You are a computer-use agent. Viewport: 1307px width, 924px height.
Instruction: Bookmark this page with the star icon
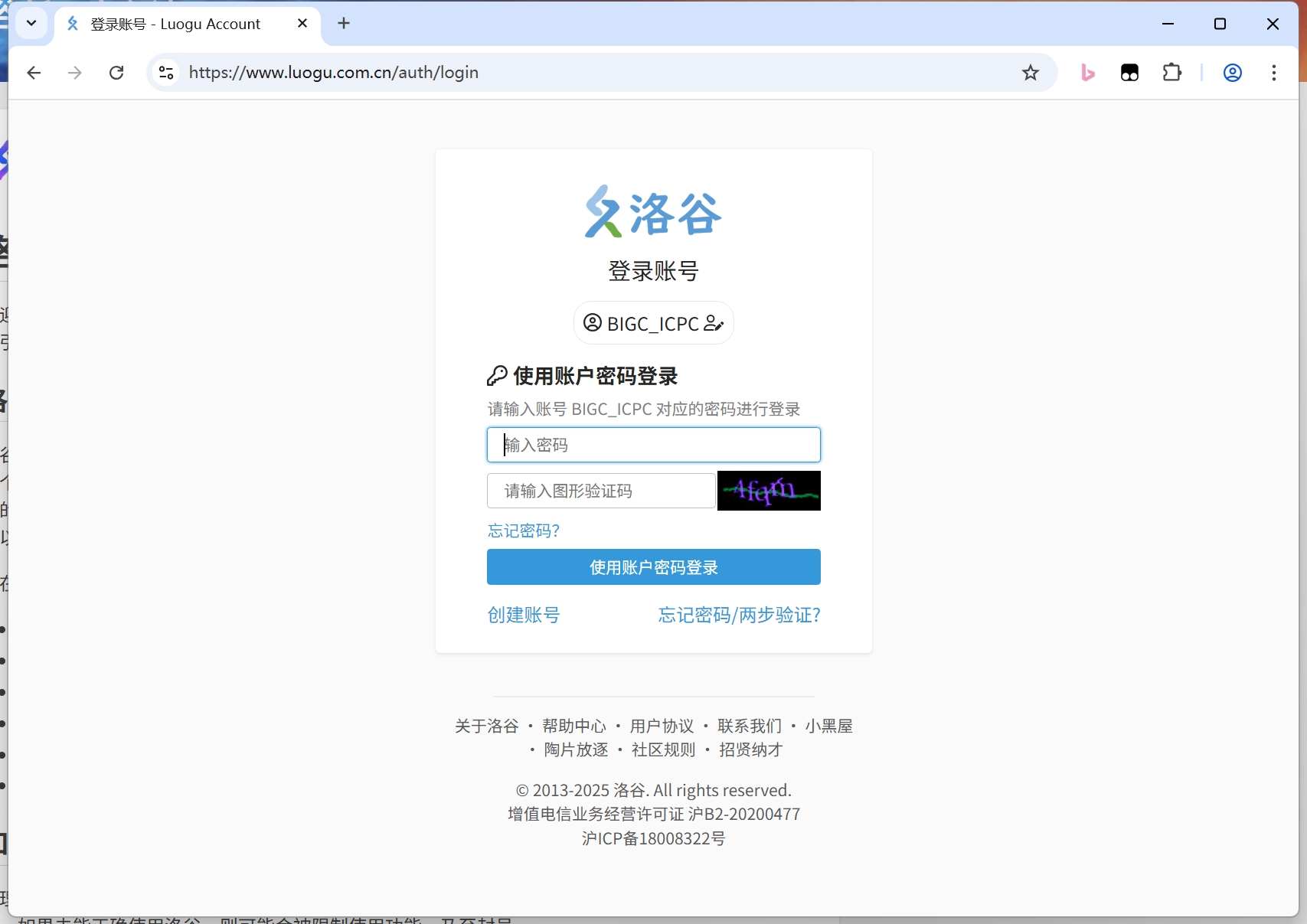(1031, 73)
